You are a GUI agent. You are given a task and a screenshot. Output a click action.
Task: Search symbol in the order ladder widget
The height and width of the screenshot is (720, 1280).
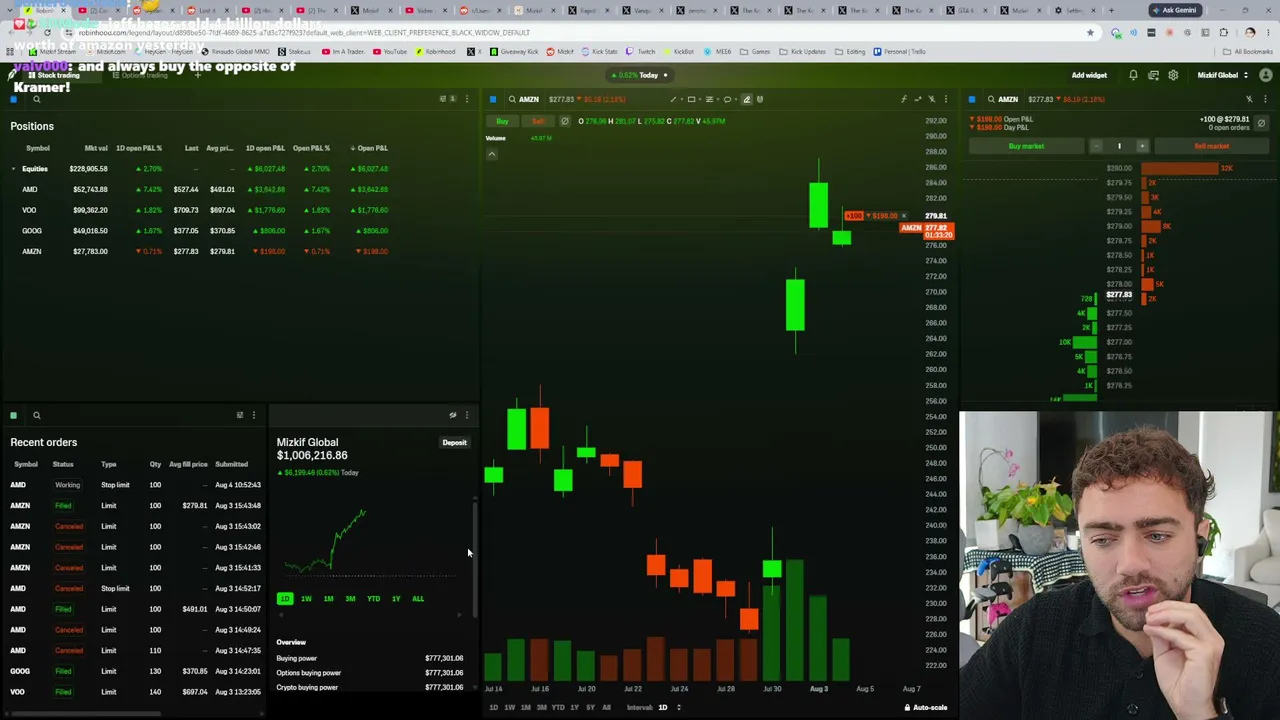991,99
